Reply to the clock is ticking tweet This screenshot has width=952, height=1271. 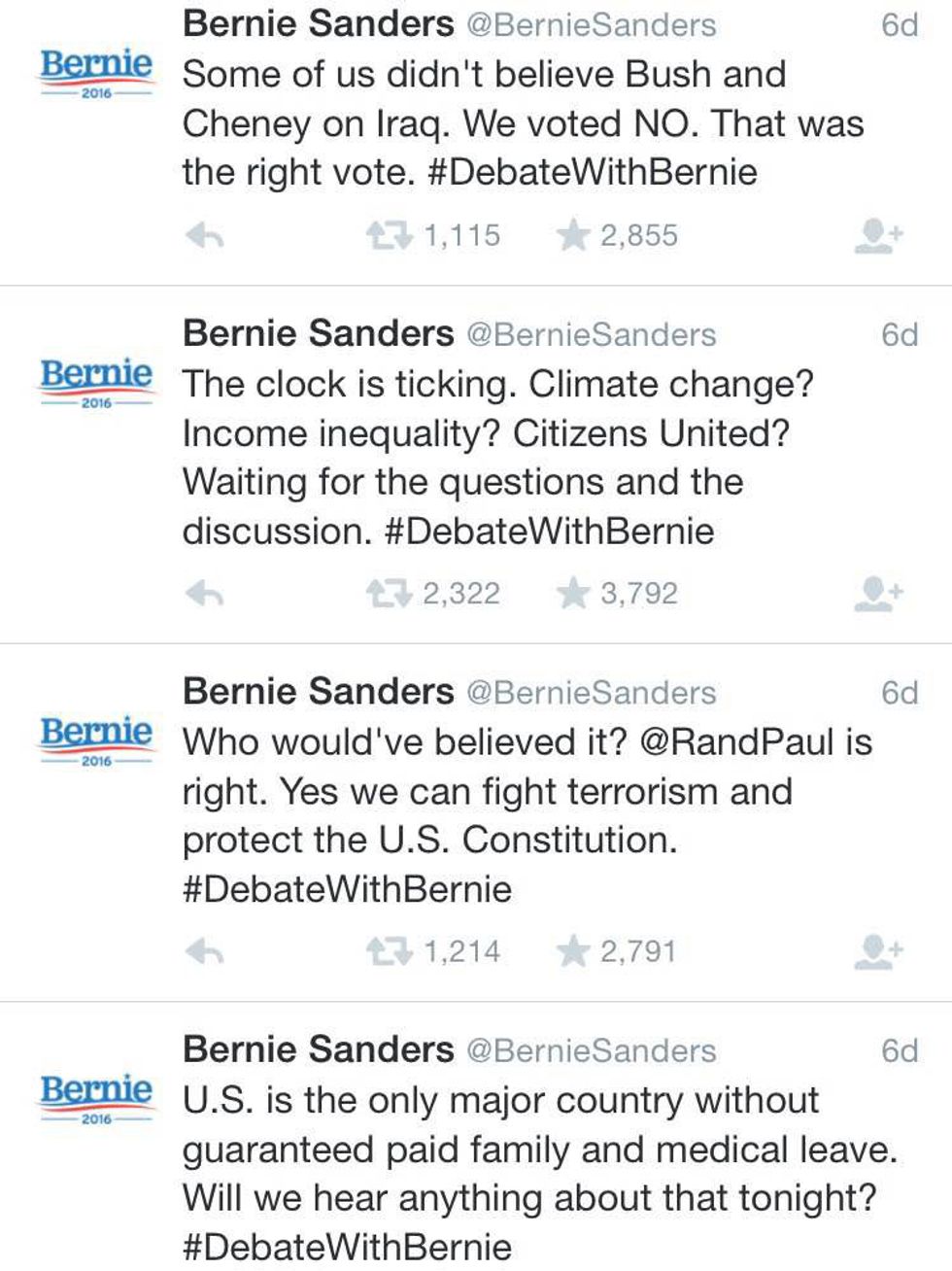click(205, 594)
